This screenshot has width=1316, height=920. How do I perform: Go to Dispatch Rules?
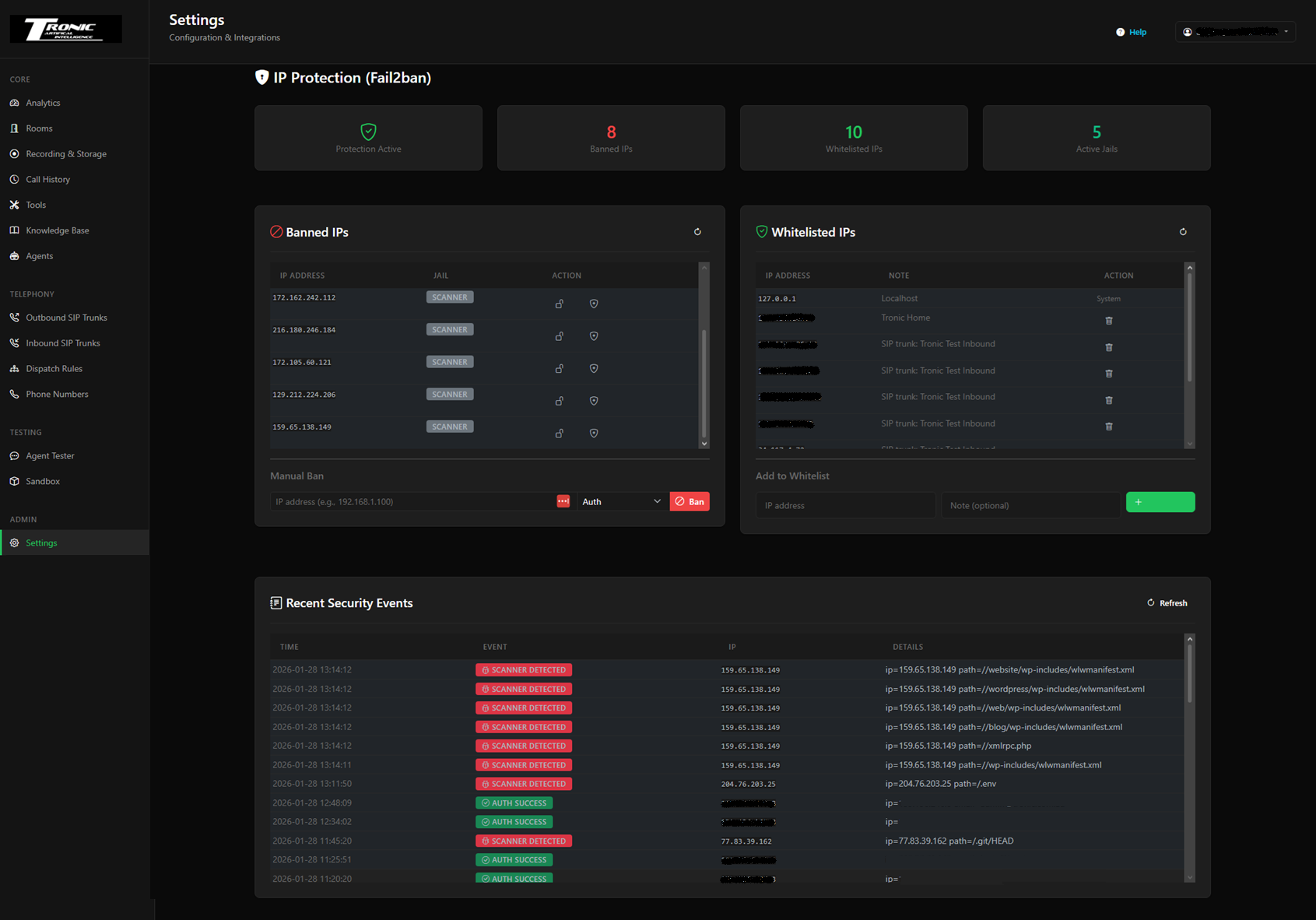(54, 369)
